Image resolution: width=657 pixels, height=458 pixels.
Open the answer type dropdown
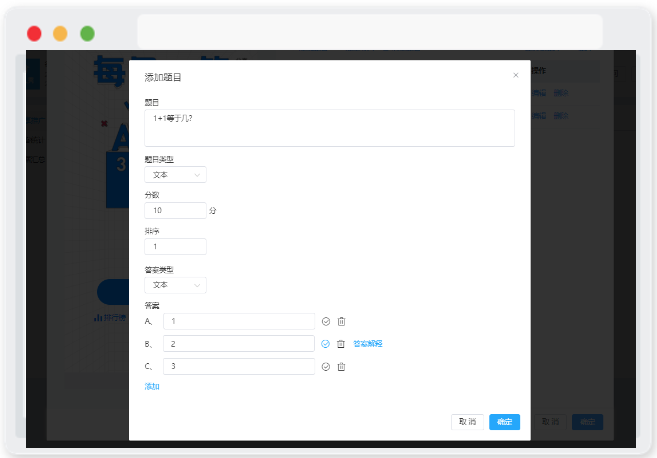coord(175,285)
